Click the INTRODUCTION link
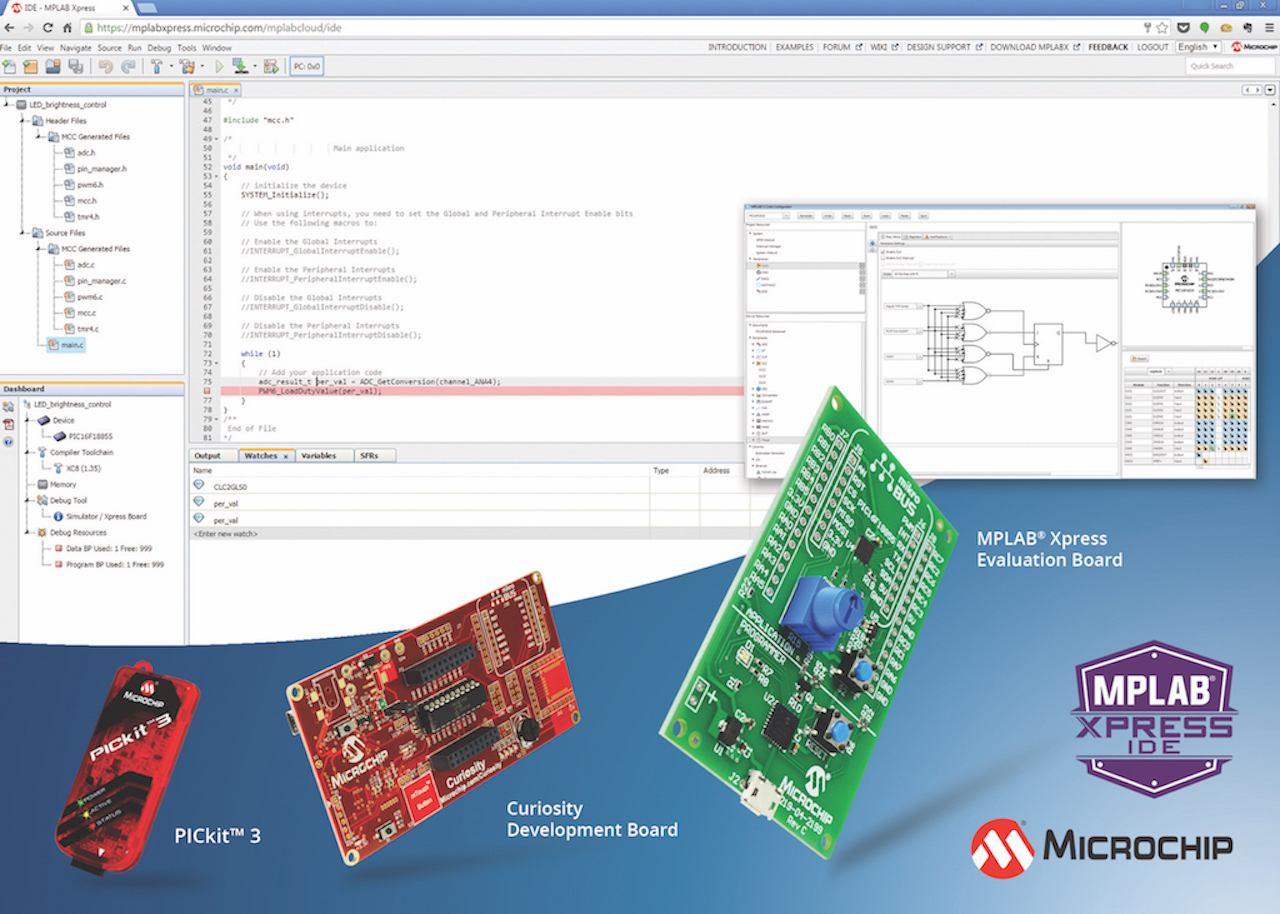Image resolution: width=1280 pixels, height=914 pixels. [737, 47]
